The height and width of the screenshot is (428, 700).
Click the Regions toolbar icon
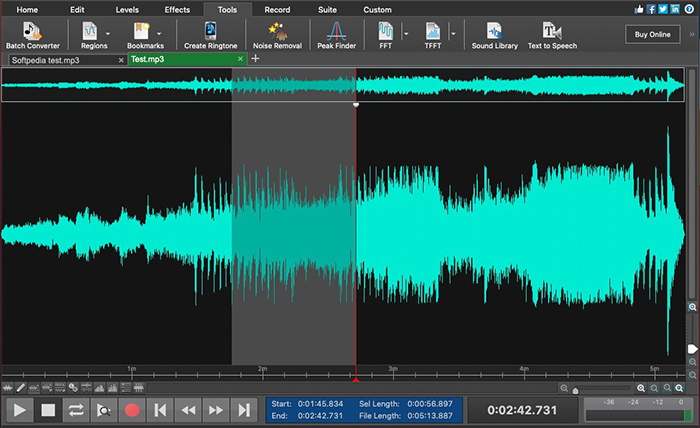[x=90, y=32]
